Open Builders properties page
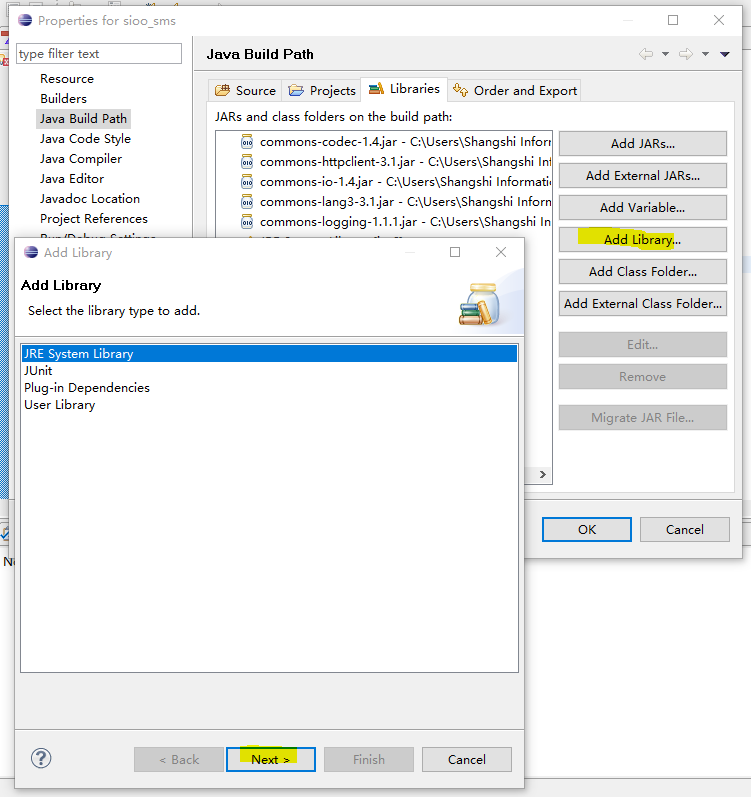The image size is (751, 797). (64, 99)
